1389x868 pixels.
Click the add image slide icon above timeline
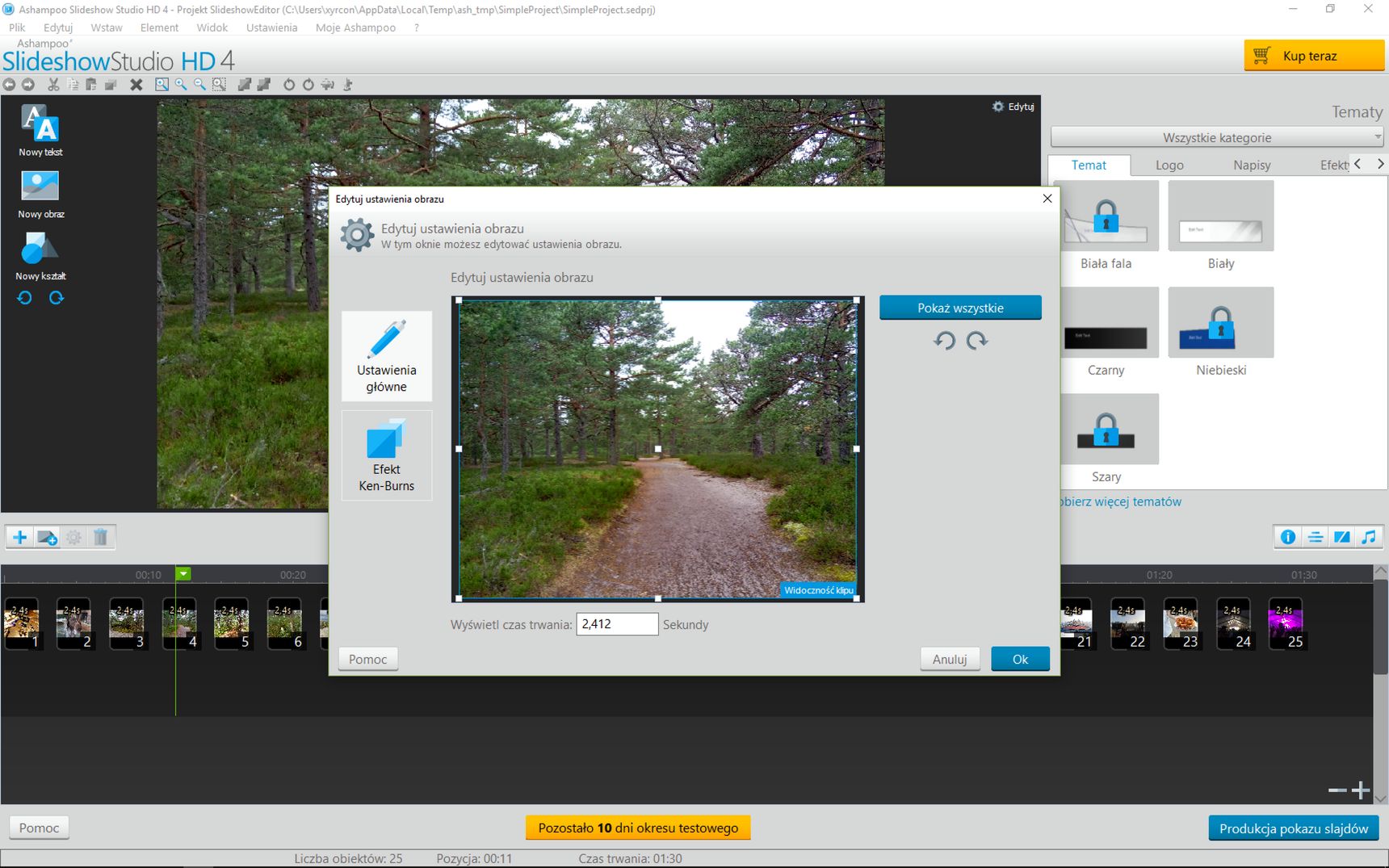47,537
